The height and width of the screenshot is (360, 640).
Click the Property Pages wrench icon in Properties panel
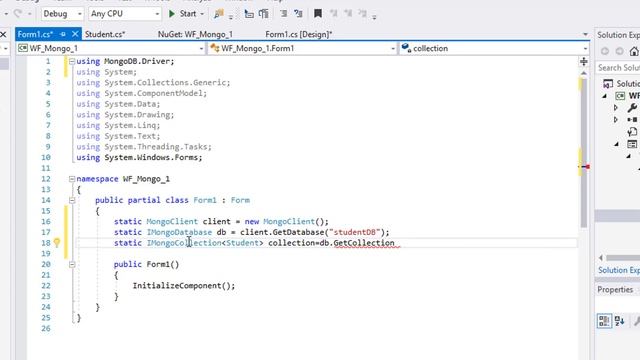pyautogui.click(x=637, y=321)
